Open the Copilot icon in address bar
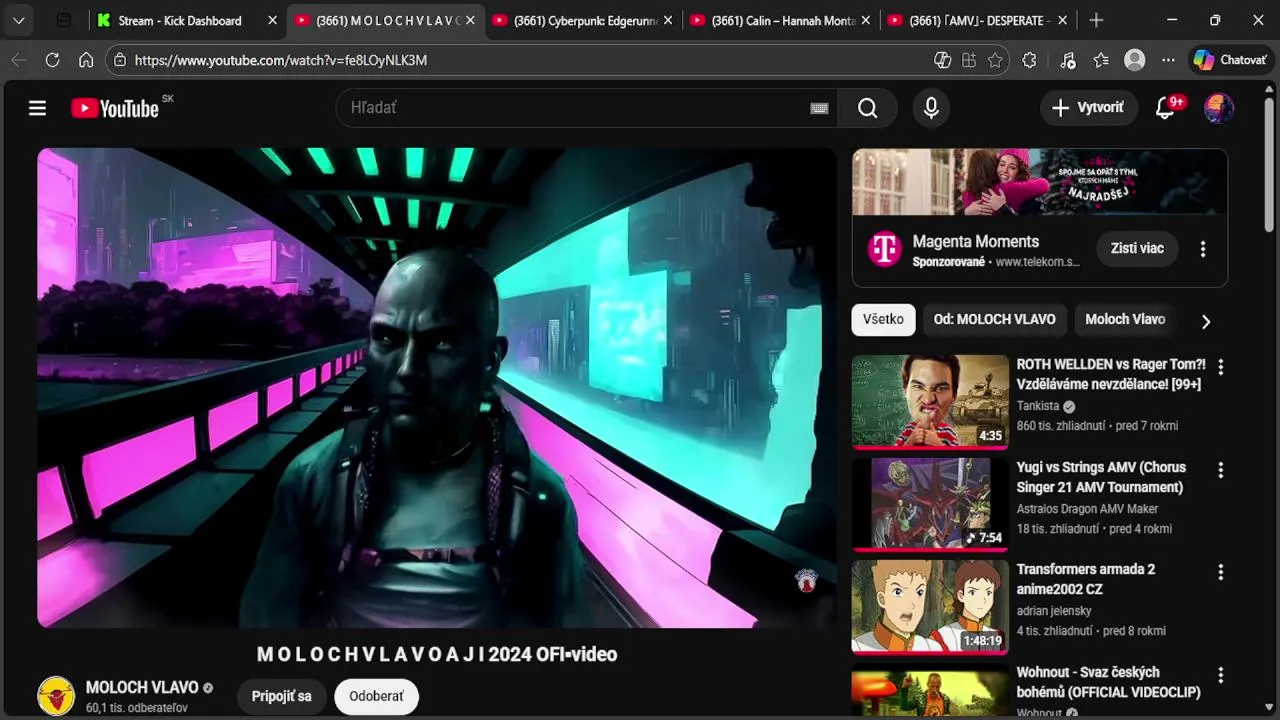The width and height of the screenshot is (1280, 720). (x=942, y=60)
